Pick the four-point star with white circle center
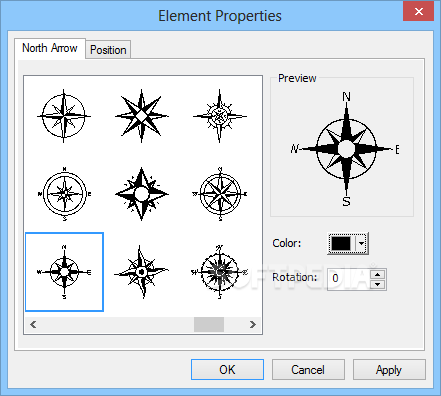 [x=142, y=194]
